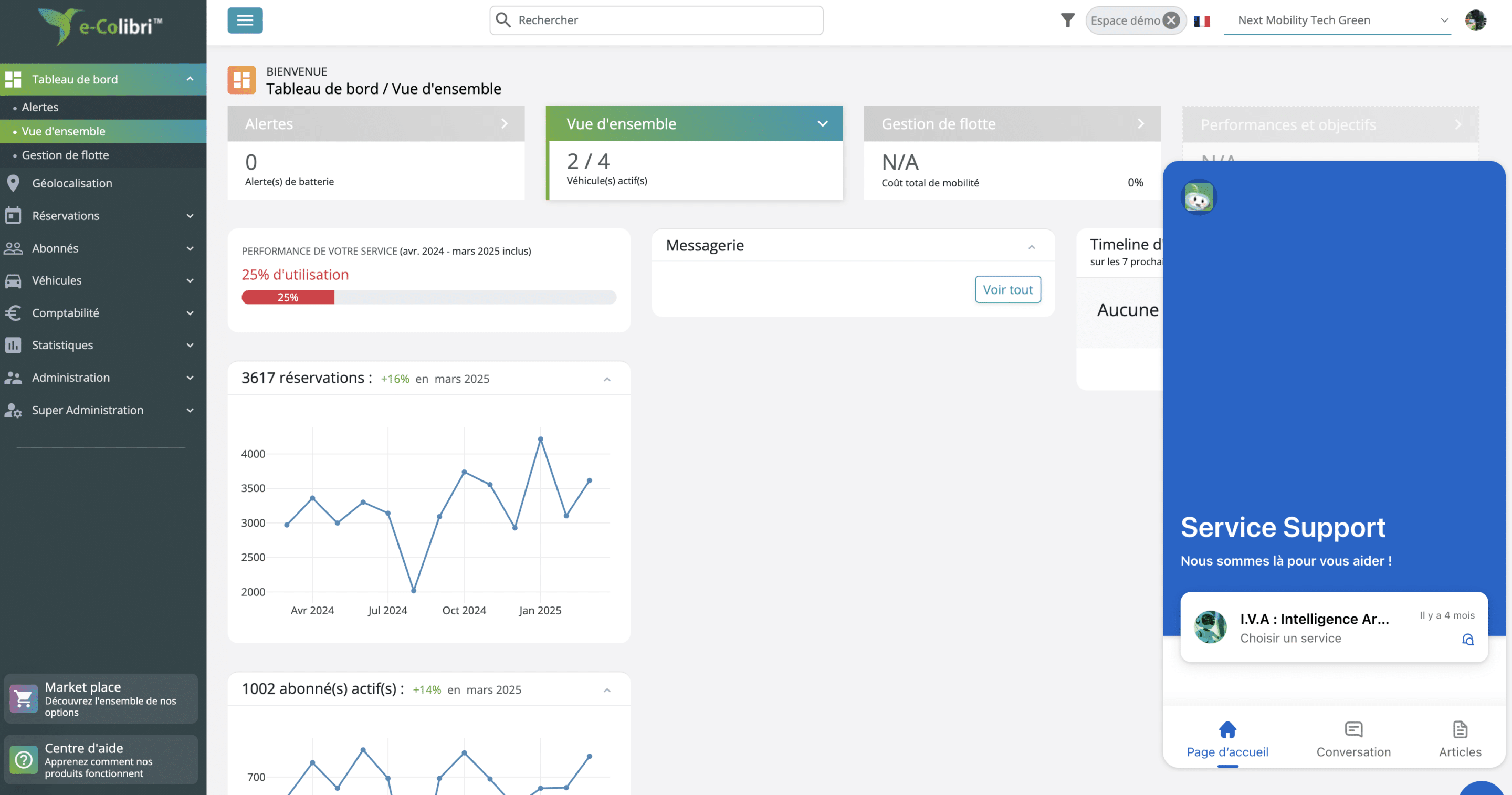
Task: Expand the Statistiques menu chevron
Action: [190, 345]
